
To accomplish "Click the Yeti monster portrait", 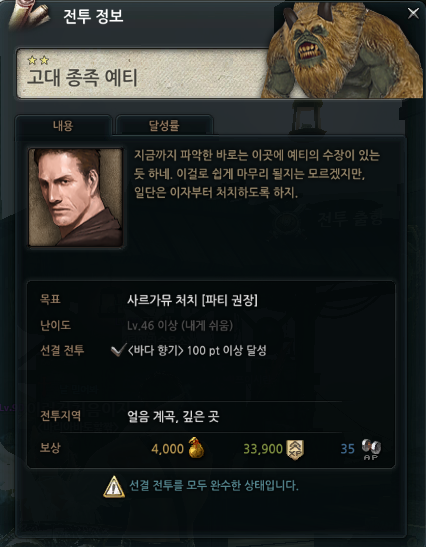I will coord(344,49).
